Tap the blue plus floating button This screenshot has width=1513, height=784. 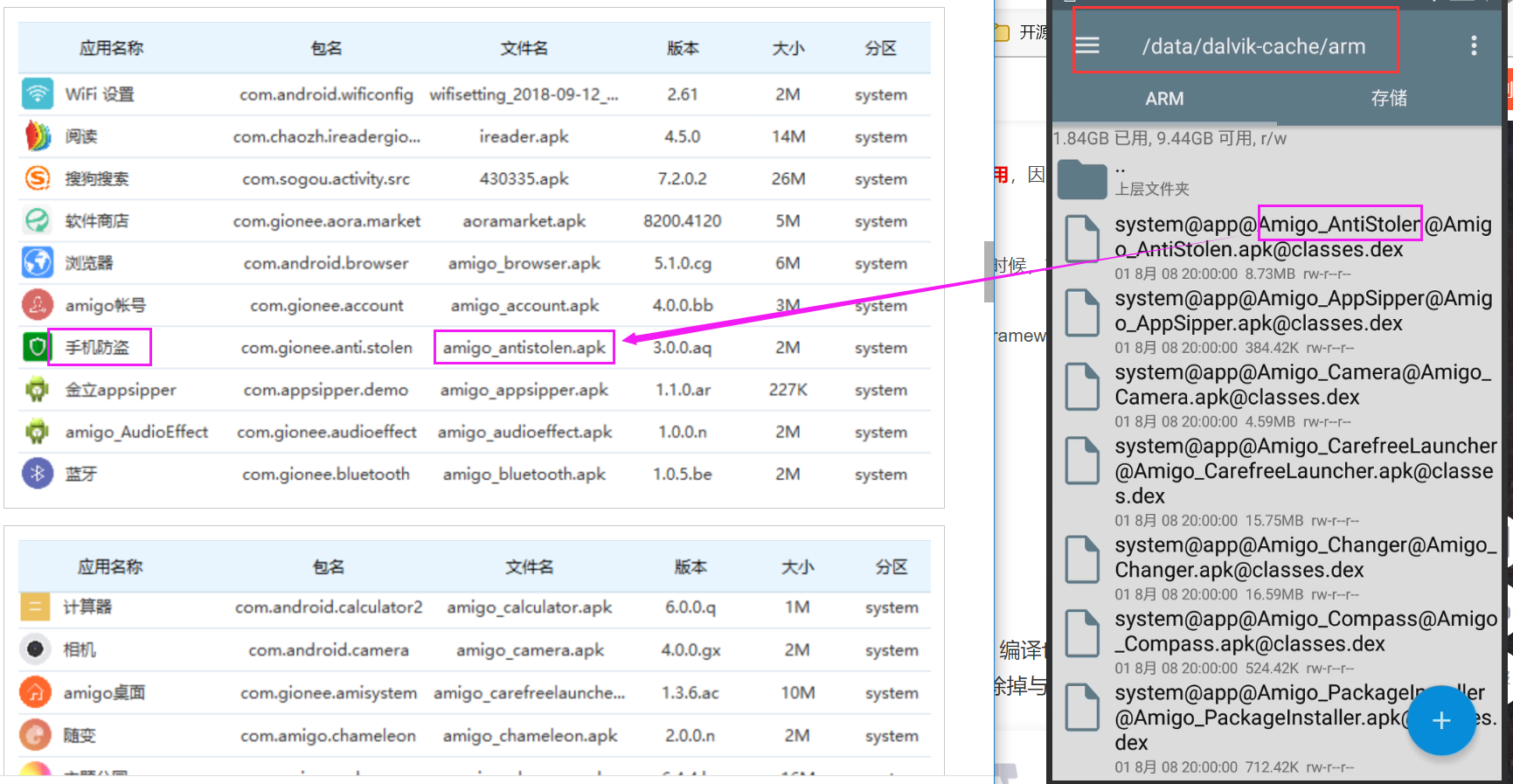(1441, 720)
